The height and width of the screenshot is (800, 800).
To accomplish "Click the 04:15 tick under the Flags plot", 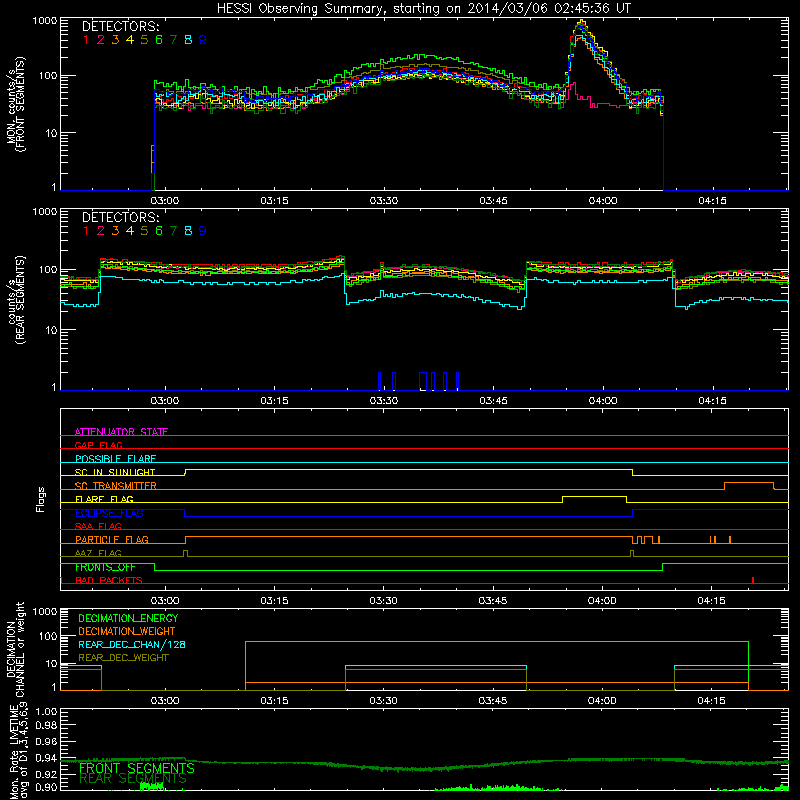I will (x=711, y=601).
